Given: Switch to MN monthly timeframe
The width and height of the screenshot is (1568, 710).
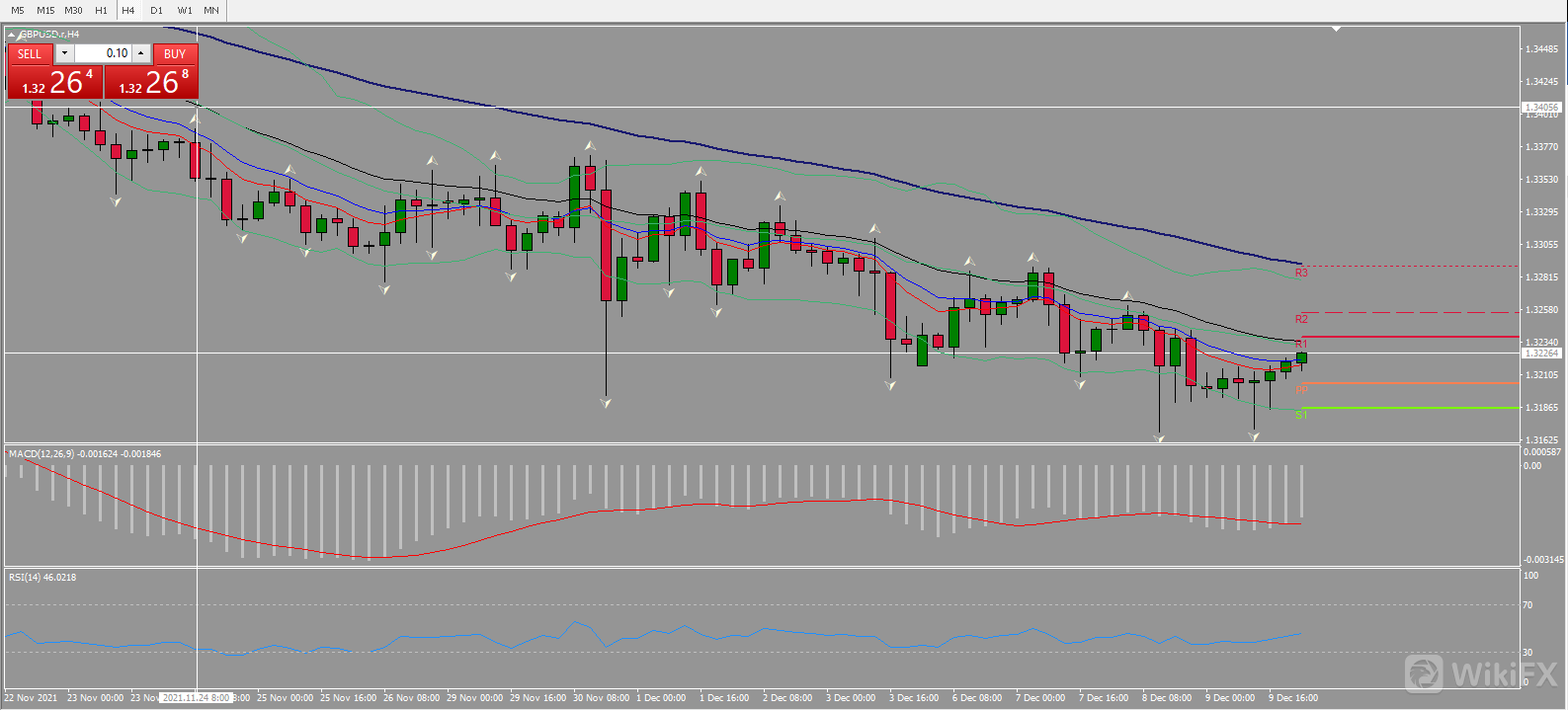Looking at the screenshot, I should [x=211, y=10].
